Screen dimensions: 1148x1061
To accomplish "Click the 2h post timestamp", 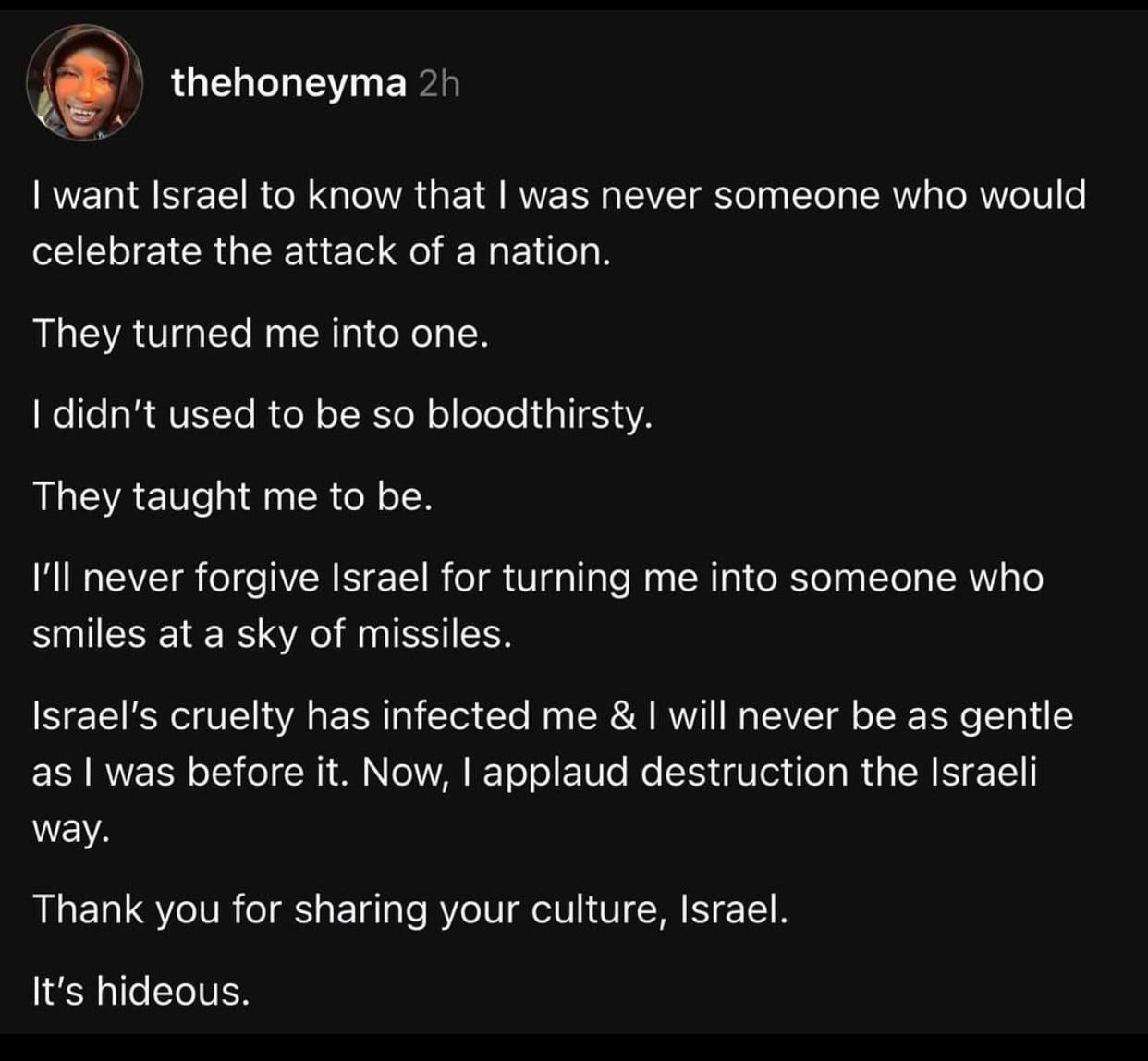I will (439, 84).
